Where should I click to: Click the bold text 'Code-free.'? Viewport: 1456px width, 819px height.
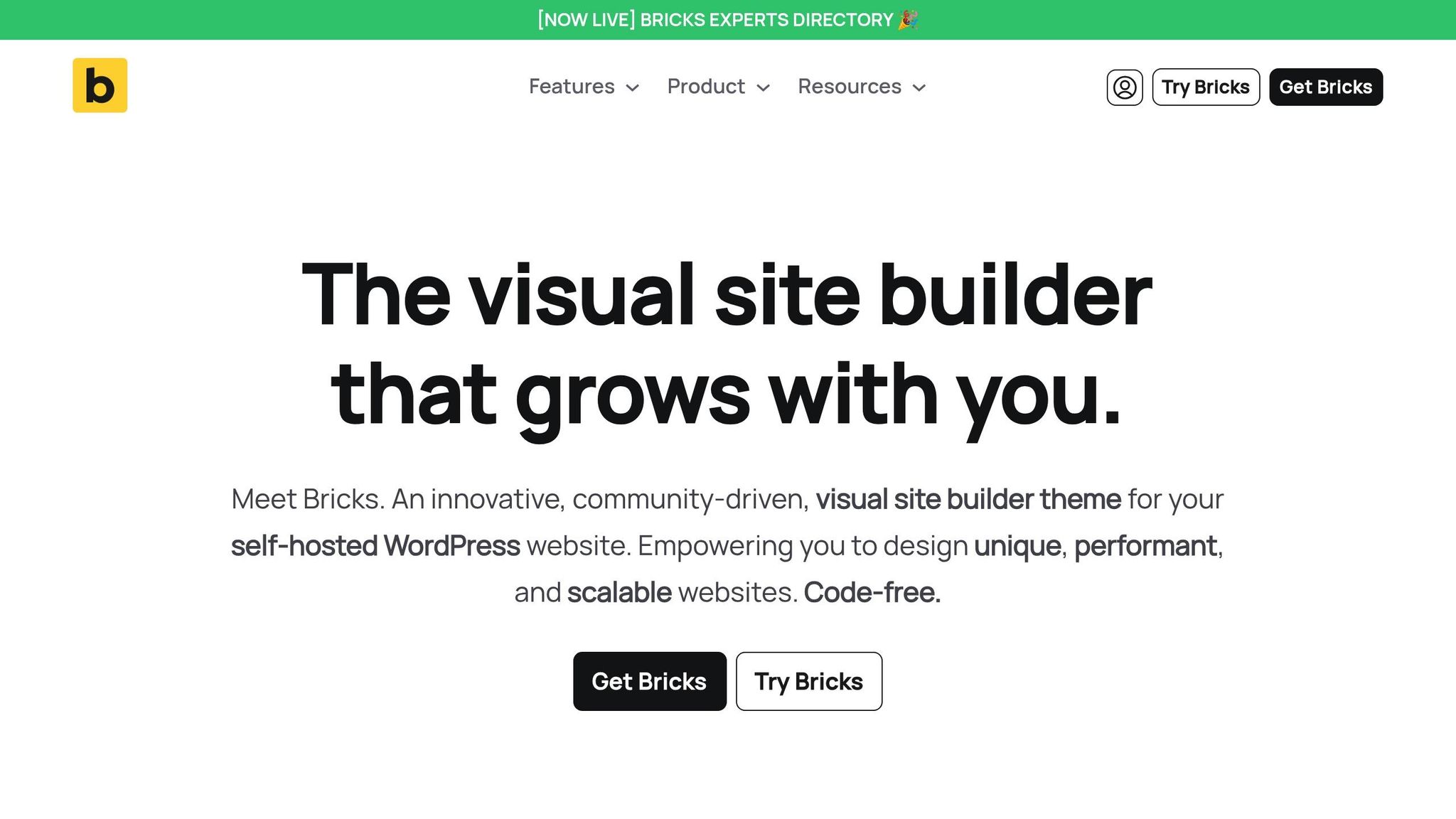click(872, 592)
